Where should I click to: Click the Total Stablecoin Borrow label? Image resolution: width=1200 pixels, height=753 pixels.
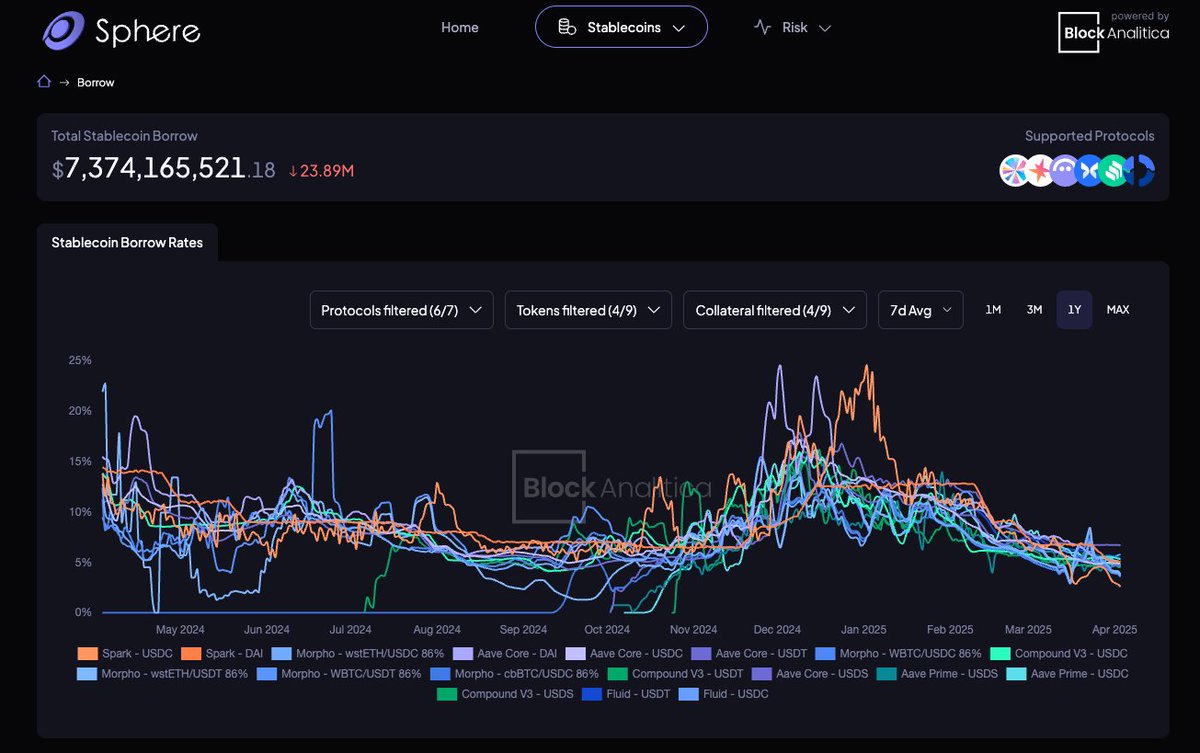click(125, 136)
